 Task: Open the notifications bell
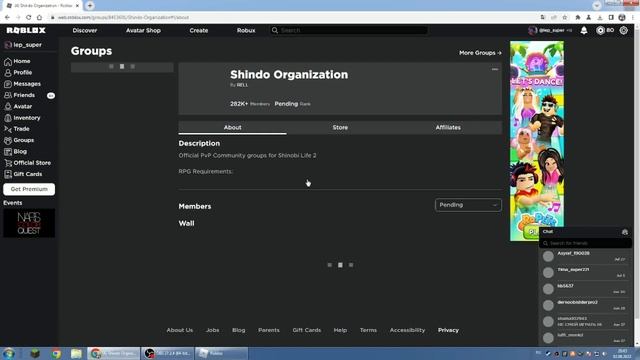pos(584,31)
